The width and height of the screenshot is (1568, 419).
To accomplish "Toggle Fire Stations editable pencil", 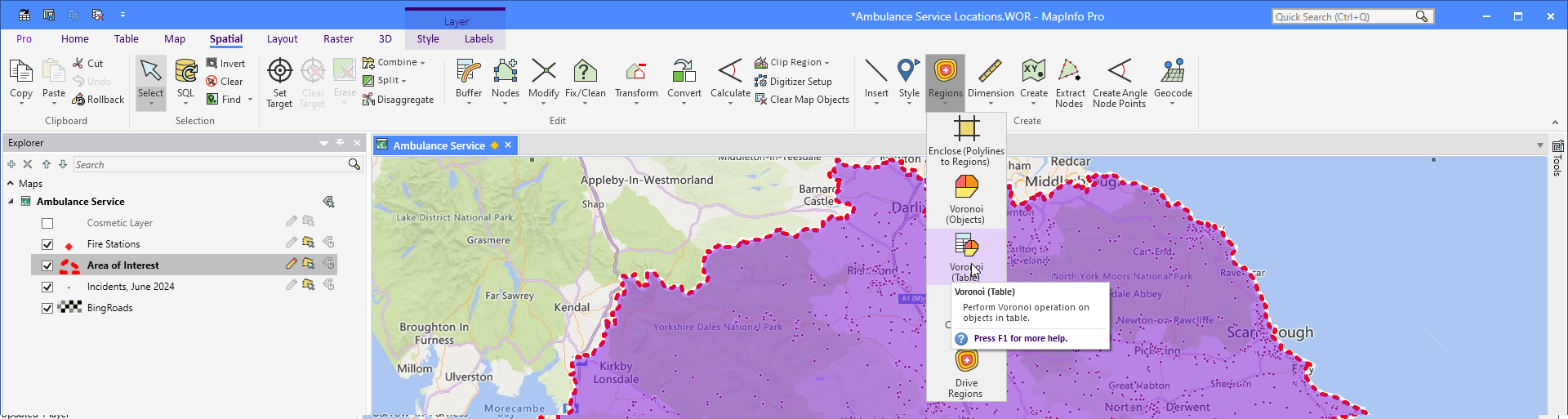I will click(x=291, y=243).
